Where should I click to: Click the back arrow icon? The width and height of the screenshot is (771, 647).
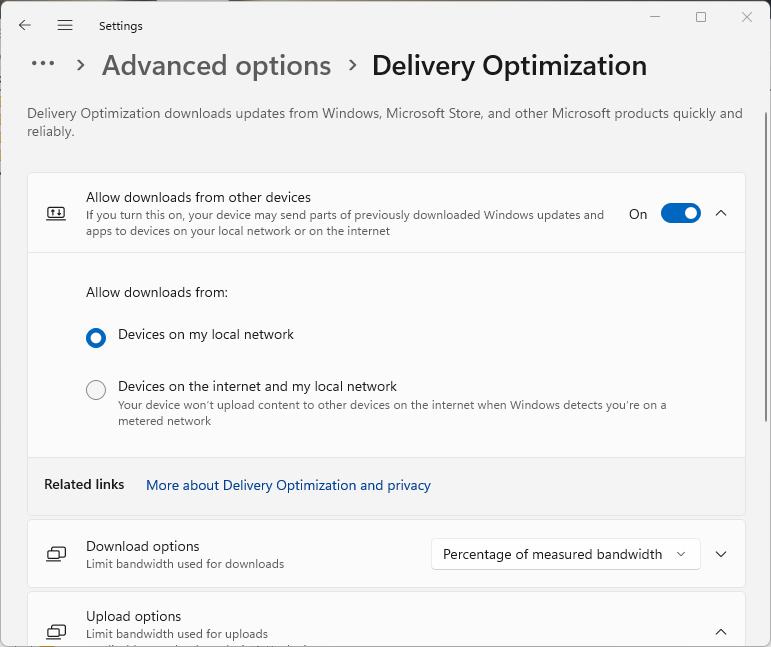tap(25, 25)
